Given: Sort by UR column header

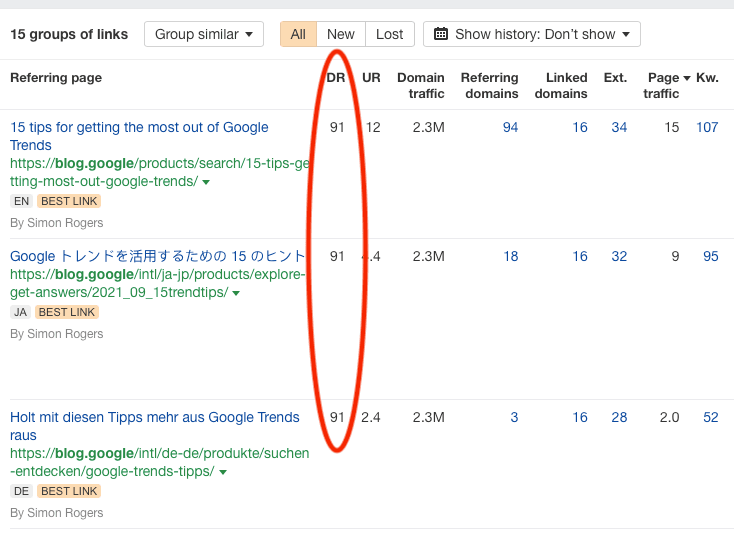Looking at the screenshot, I should pyautogui.click(x=371, y=78).
